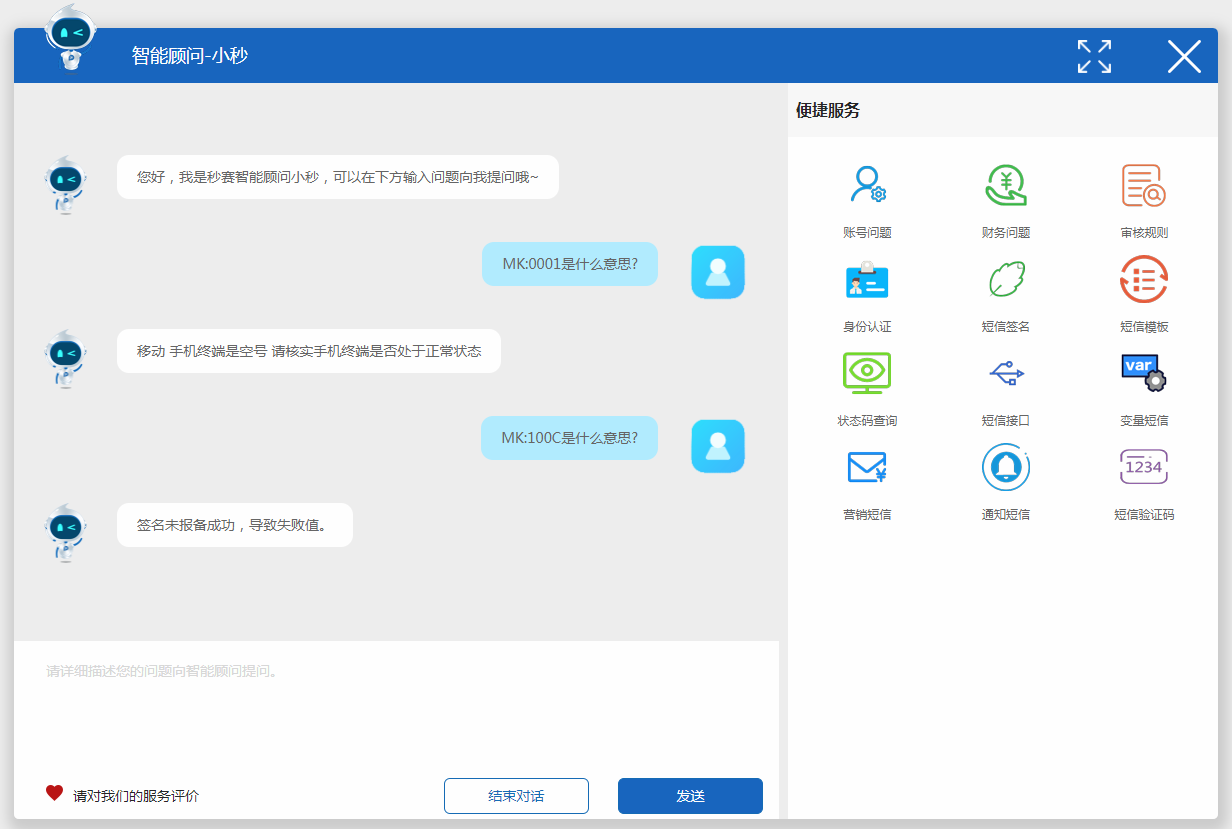This screenshot has height=829, width=1232.
Task: Click the 短信接口 label
Action: 1005,420
